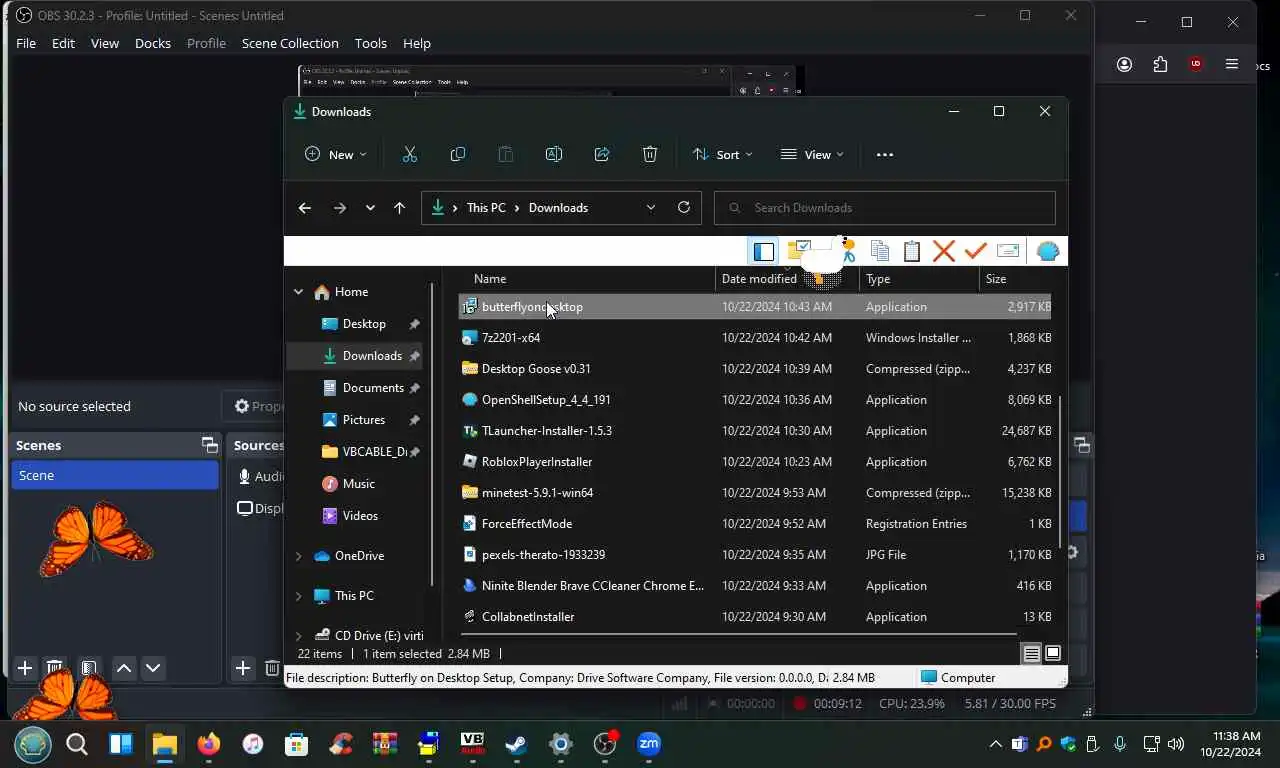Screen dimensions: 1280x768
Task: Go up one folder level arrow
Action: click(x=400, y=208)
